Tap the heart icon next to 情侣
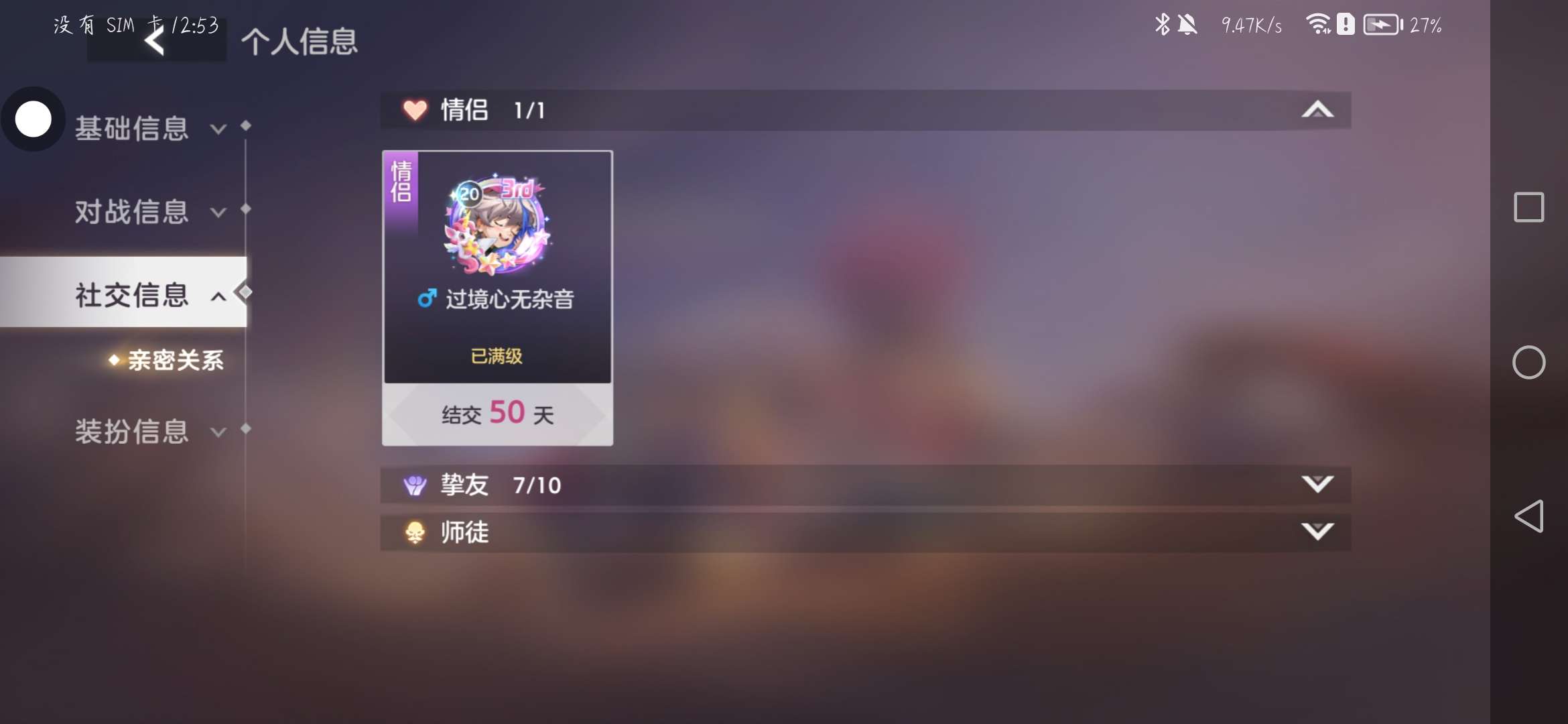This screenshot has width=1568, height=724. click(415, 110)
